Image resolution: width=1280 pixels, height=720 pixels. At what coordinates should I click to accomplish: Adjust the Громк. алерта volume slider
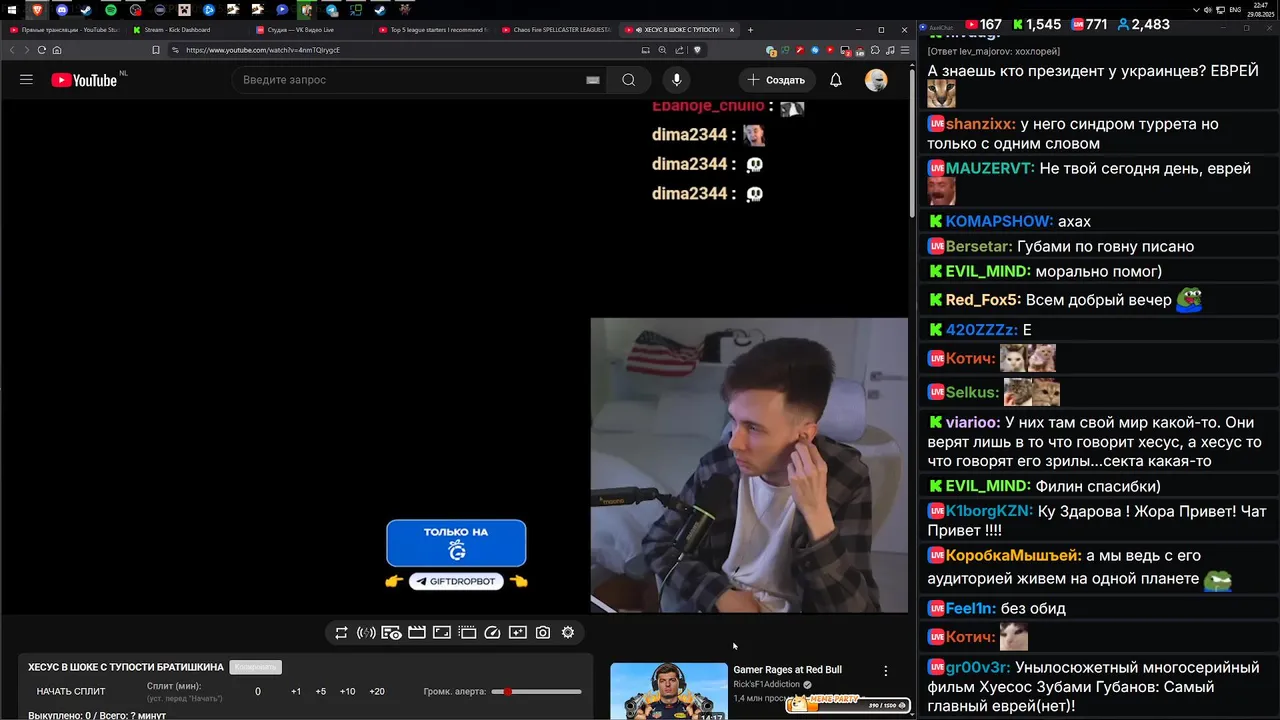pyautogui.click(x=535, y=692)
